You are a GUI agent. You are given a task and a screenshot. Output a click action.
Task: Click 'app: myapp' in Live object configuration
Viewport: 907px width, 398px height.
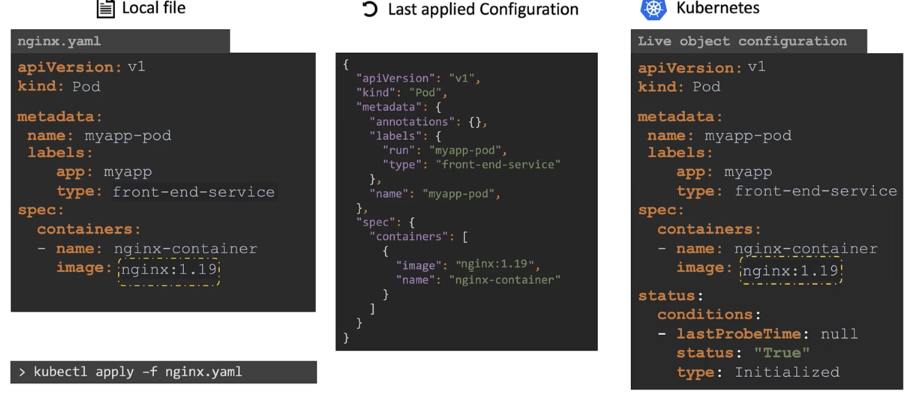coord(724,172)
